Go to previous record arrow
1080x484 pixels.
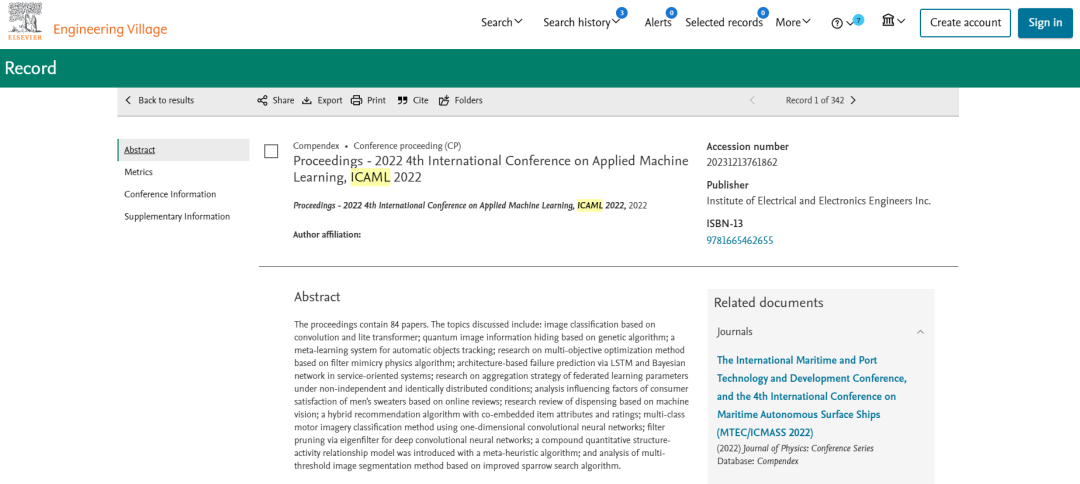point(752,100)
